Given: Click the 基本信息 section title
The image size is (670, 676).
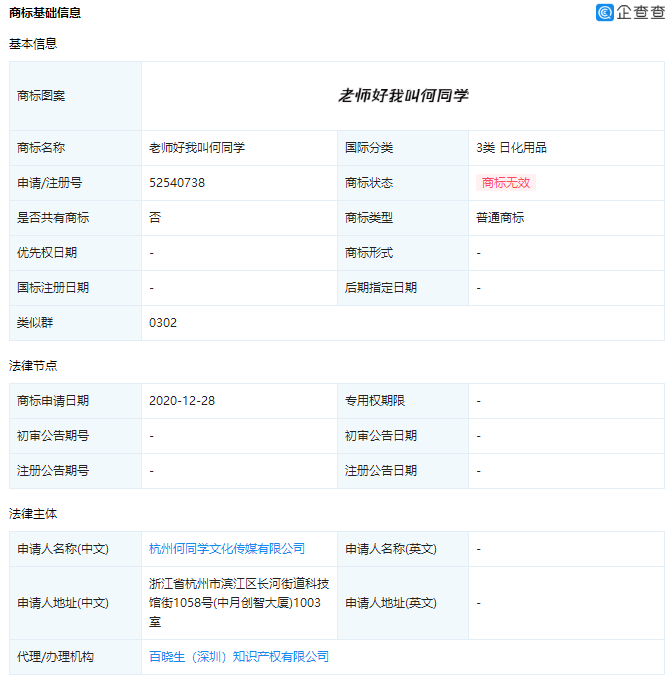Looking at the screenshot, I should 33,44.
